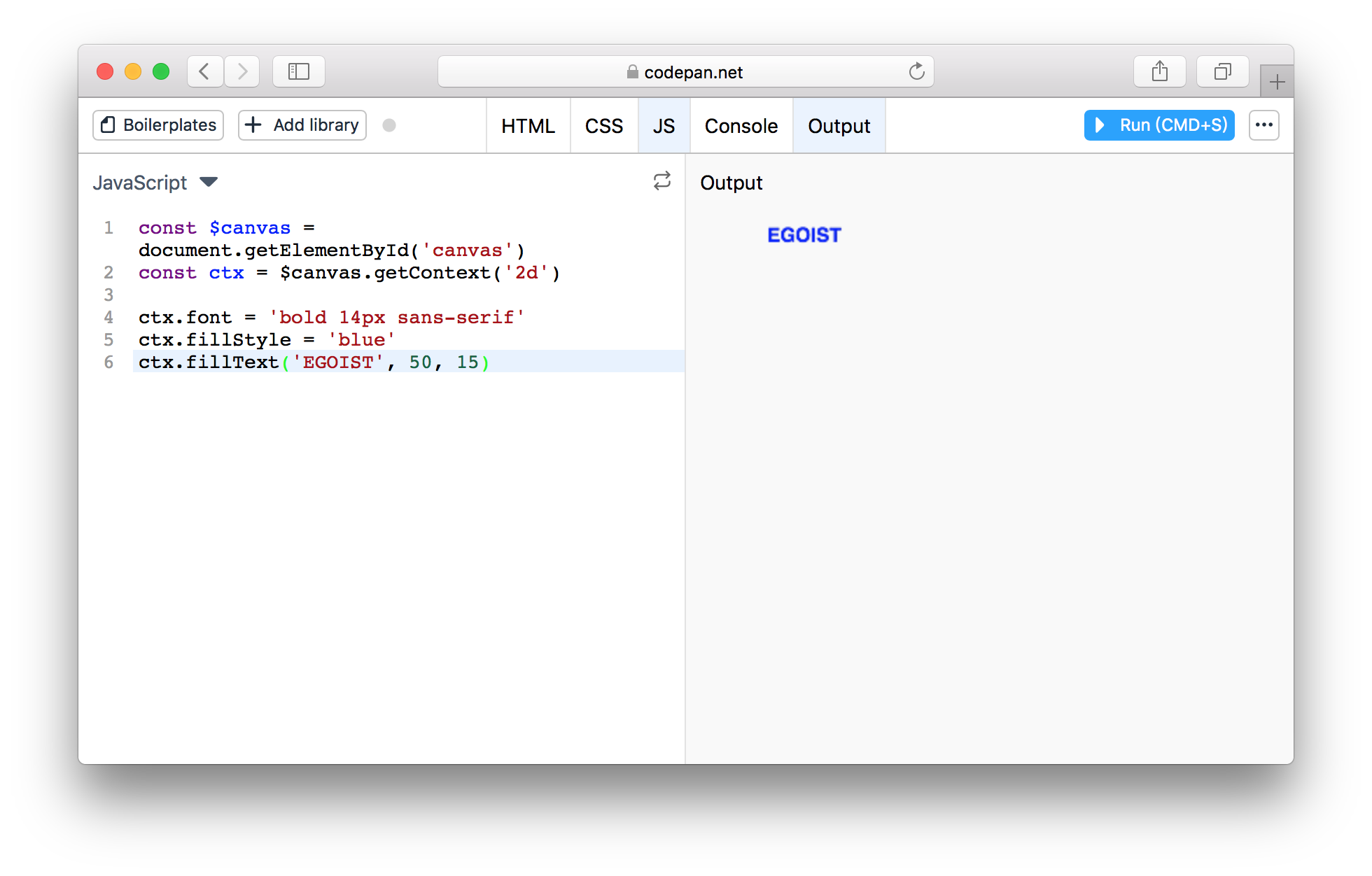The width and height of the screenshot is (1372, 876).
Task: Toggle the CSS panel tab
Action: [x=603, y=126]
